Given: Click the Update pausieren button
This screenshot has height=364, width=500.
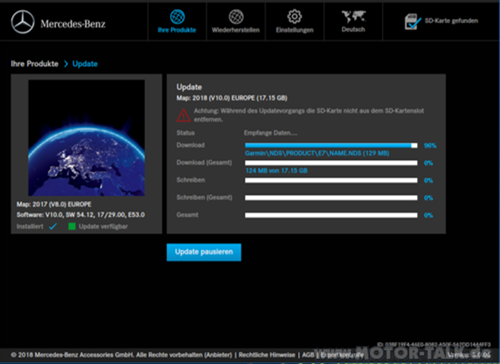Looking at the screenshot, I should click(x=204, y=252).
